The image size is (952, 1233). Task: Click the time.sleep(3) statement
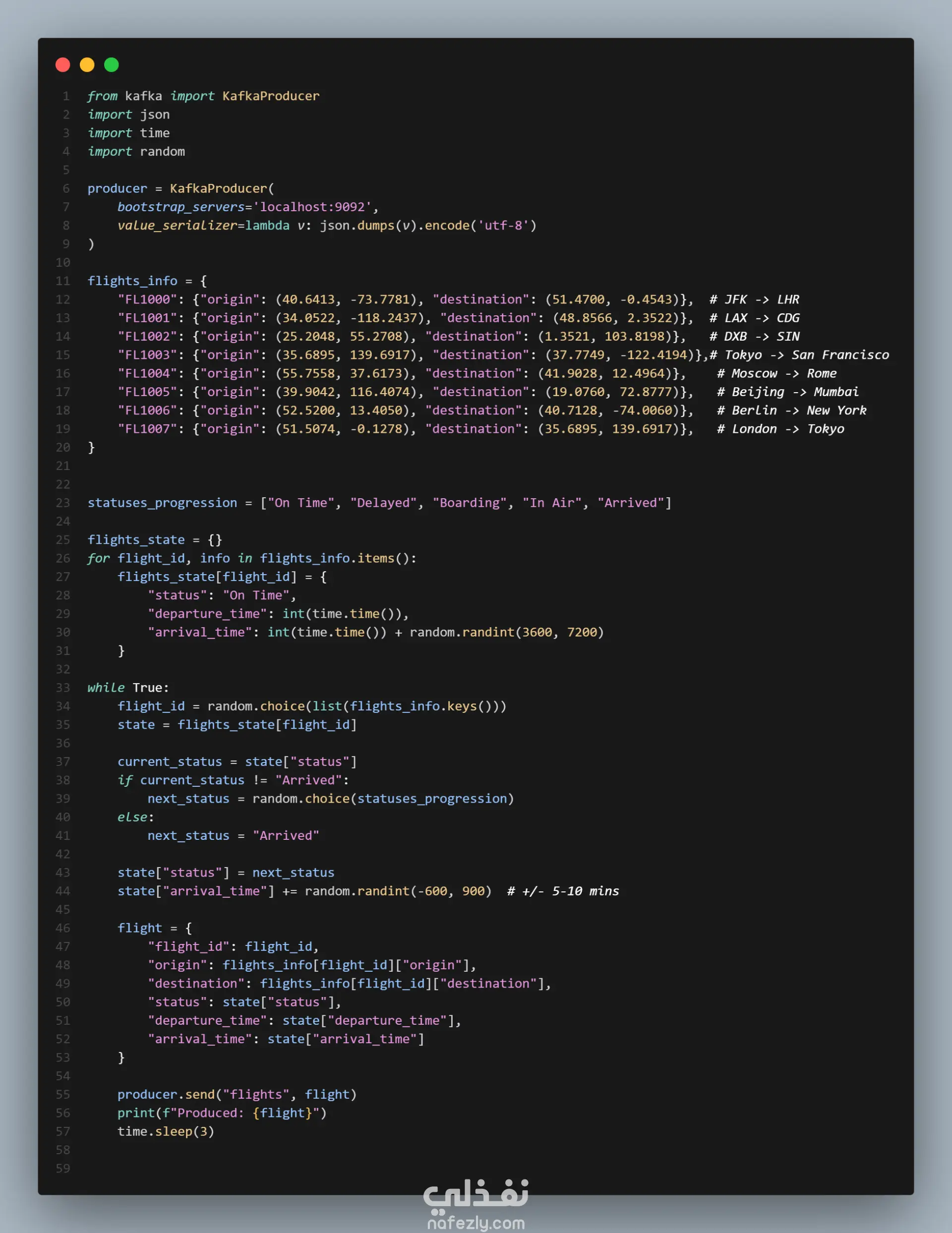[166, 1131]
